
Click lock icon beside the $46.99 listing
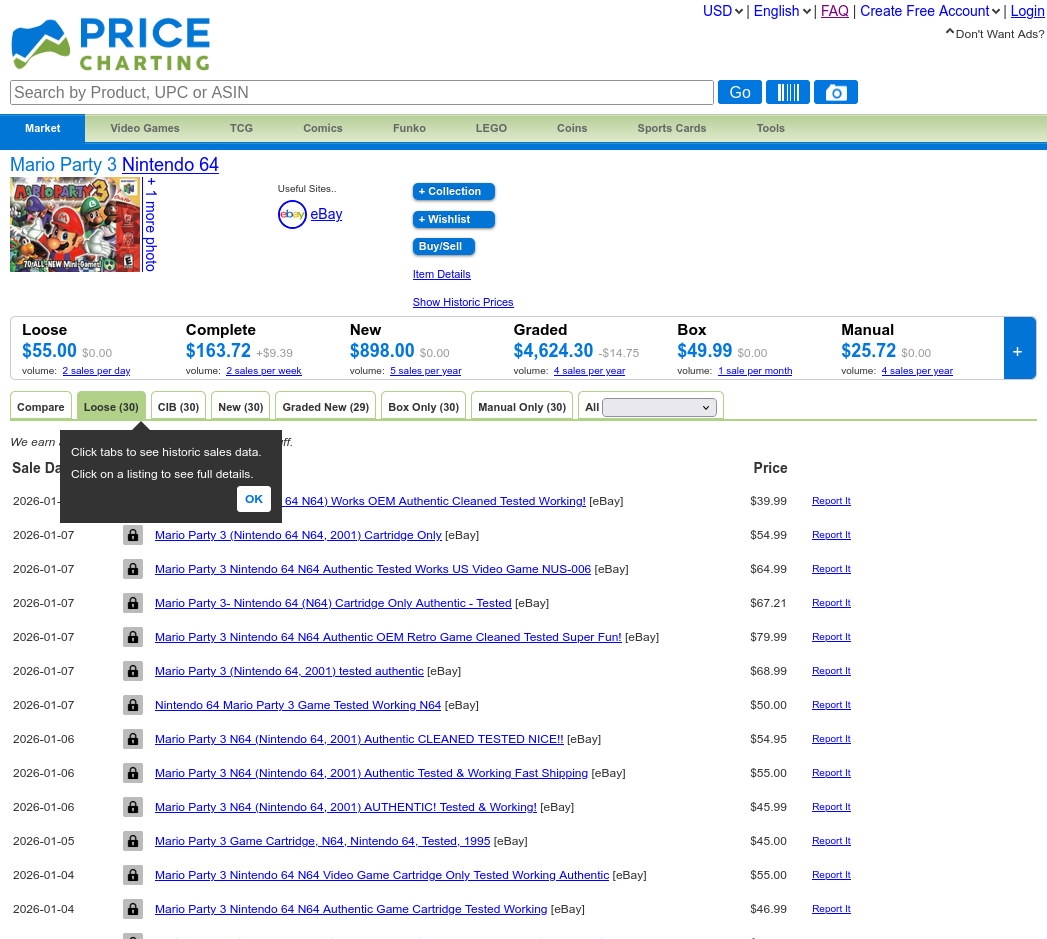132,909
